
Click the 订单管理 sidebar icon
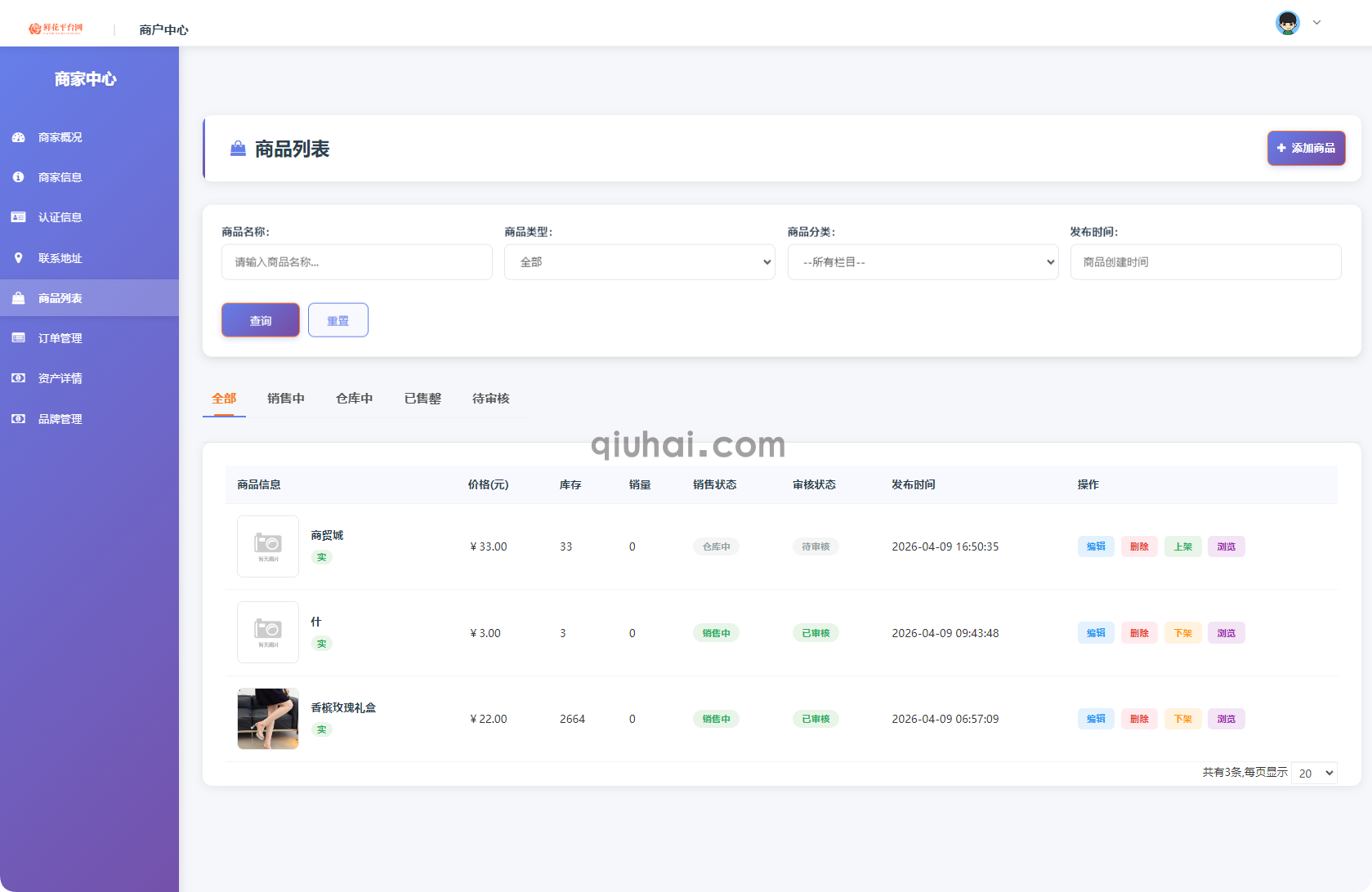(x=18, y=338)
